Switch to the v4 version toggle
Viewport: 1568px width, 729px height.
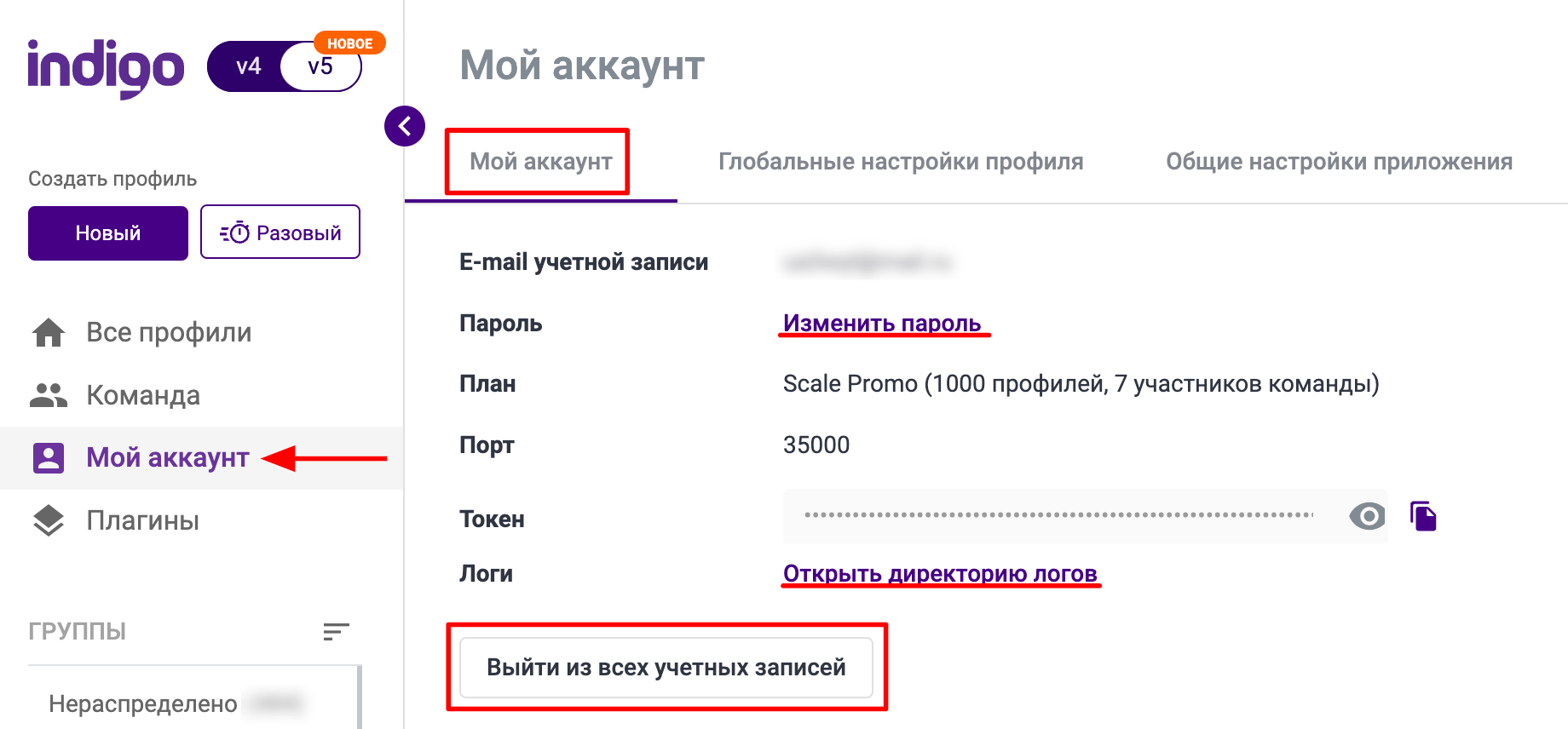click(248, 66)
